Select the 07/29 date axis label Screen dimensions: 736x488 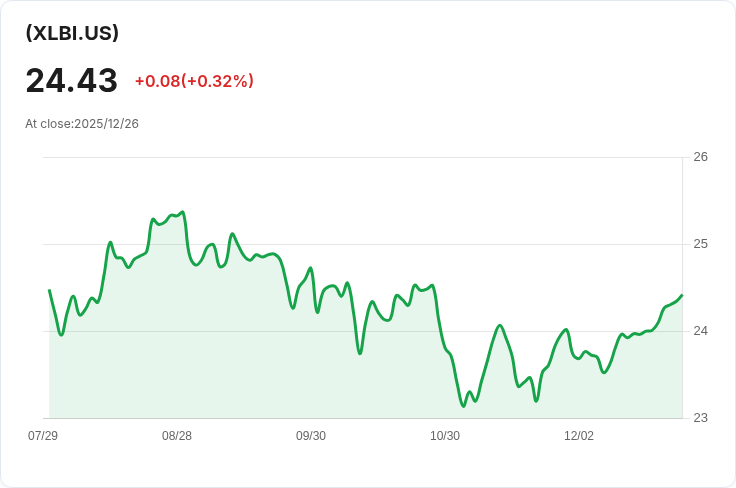pyautogui.click(x=43, y=436)
